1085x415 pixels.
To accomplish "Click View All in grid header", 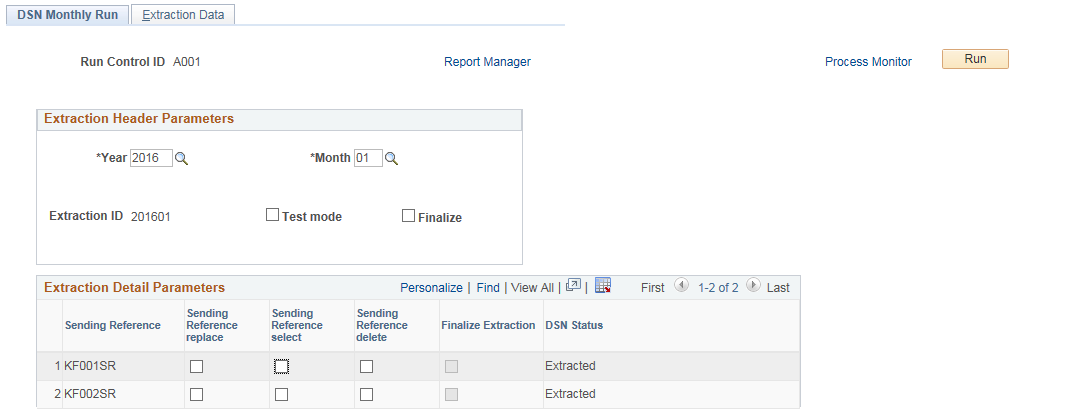I will click(532, 288).
